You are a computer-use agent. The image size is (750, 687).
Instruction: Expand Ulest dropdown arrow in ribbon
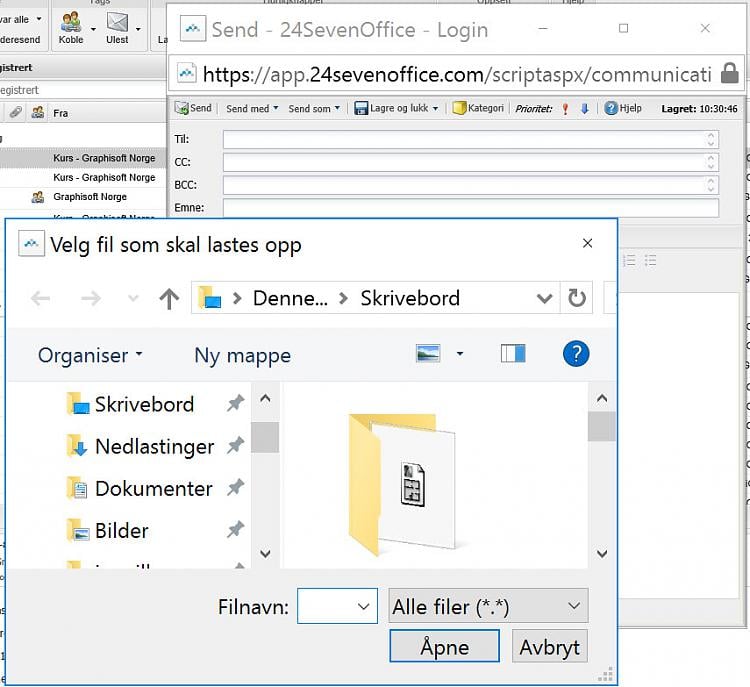[x=138, y=29]
